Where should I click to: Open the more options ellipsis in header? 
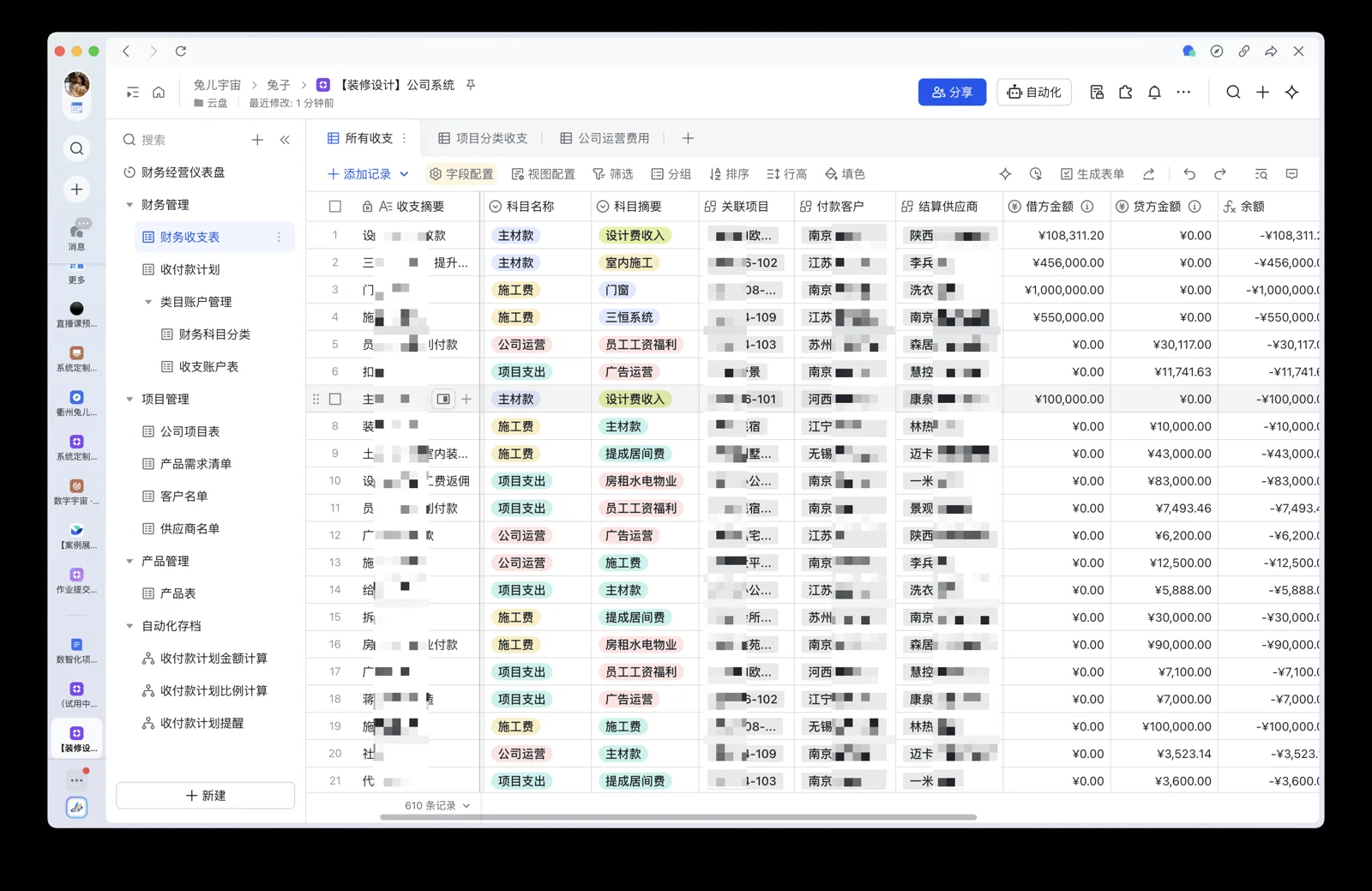1183,93
